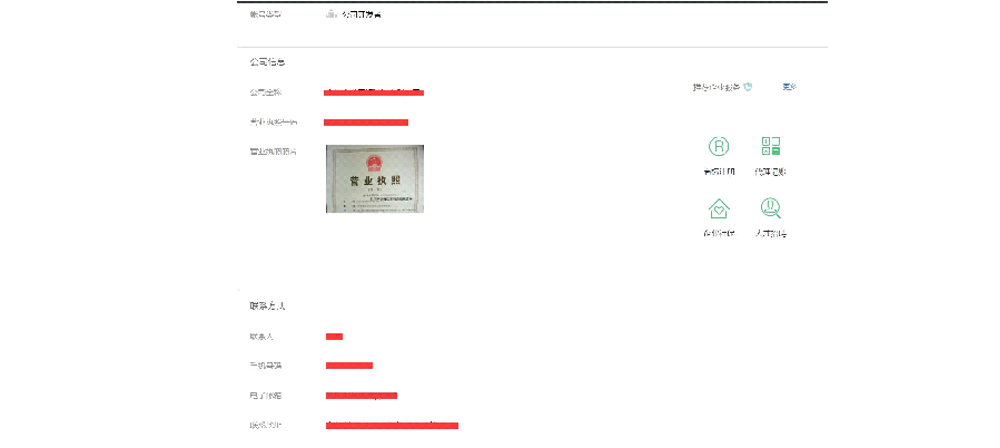Click the green calculator grid icon
Viewport: 1000px width, 448px height.
tap(770, 147)
